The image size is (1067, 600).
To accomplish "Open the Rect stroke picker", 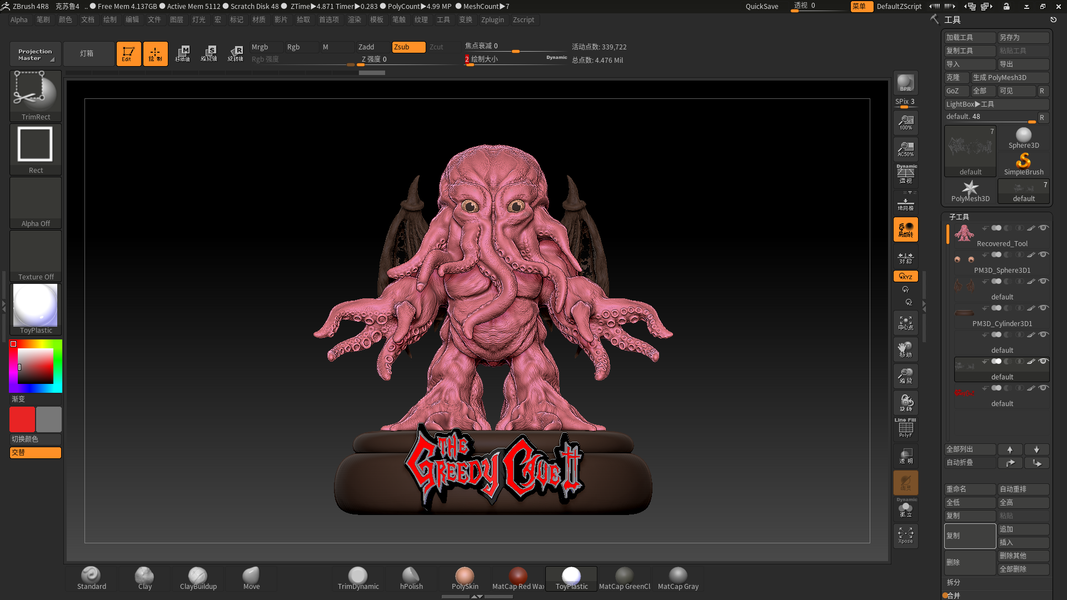I will (x=35, y=150).
